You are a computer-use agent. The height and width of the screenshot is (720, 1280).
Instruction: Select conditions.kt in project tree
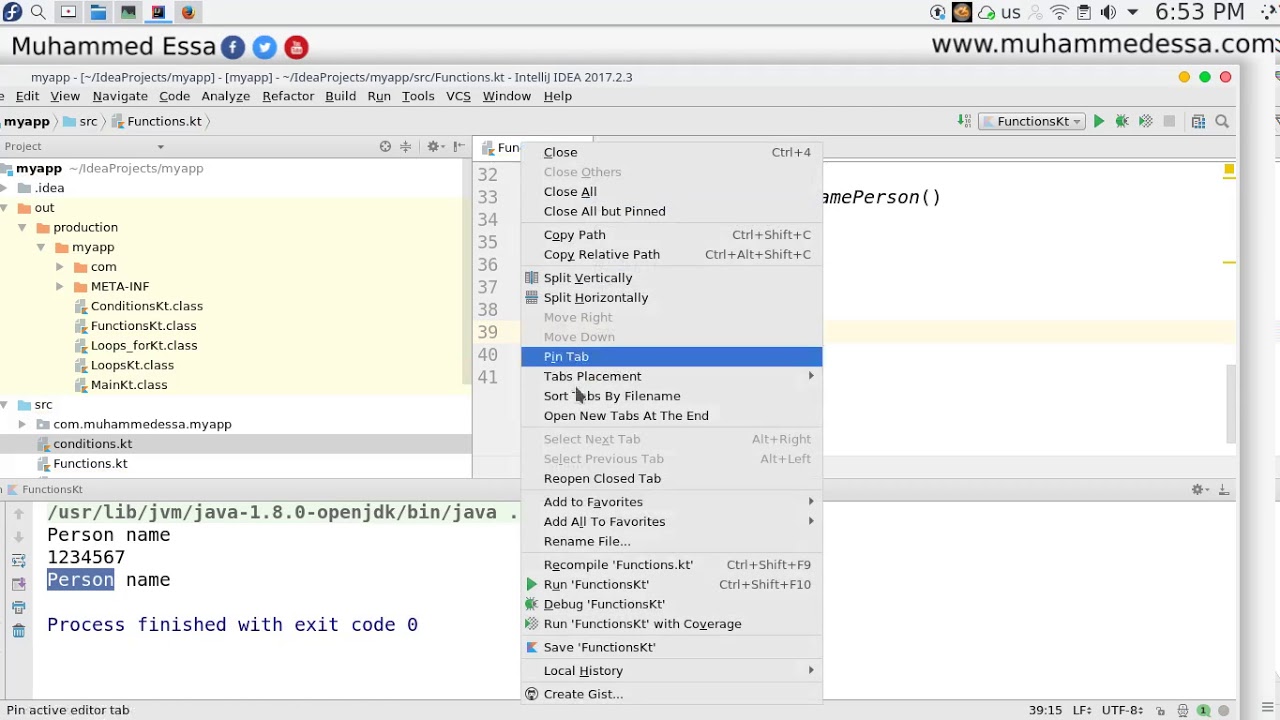click(x=92, y=444)
